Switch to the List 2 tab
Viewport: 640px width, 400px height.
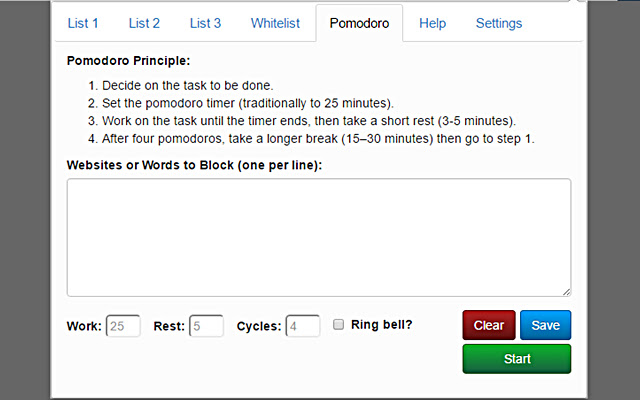[144, 23]
